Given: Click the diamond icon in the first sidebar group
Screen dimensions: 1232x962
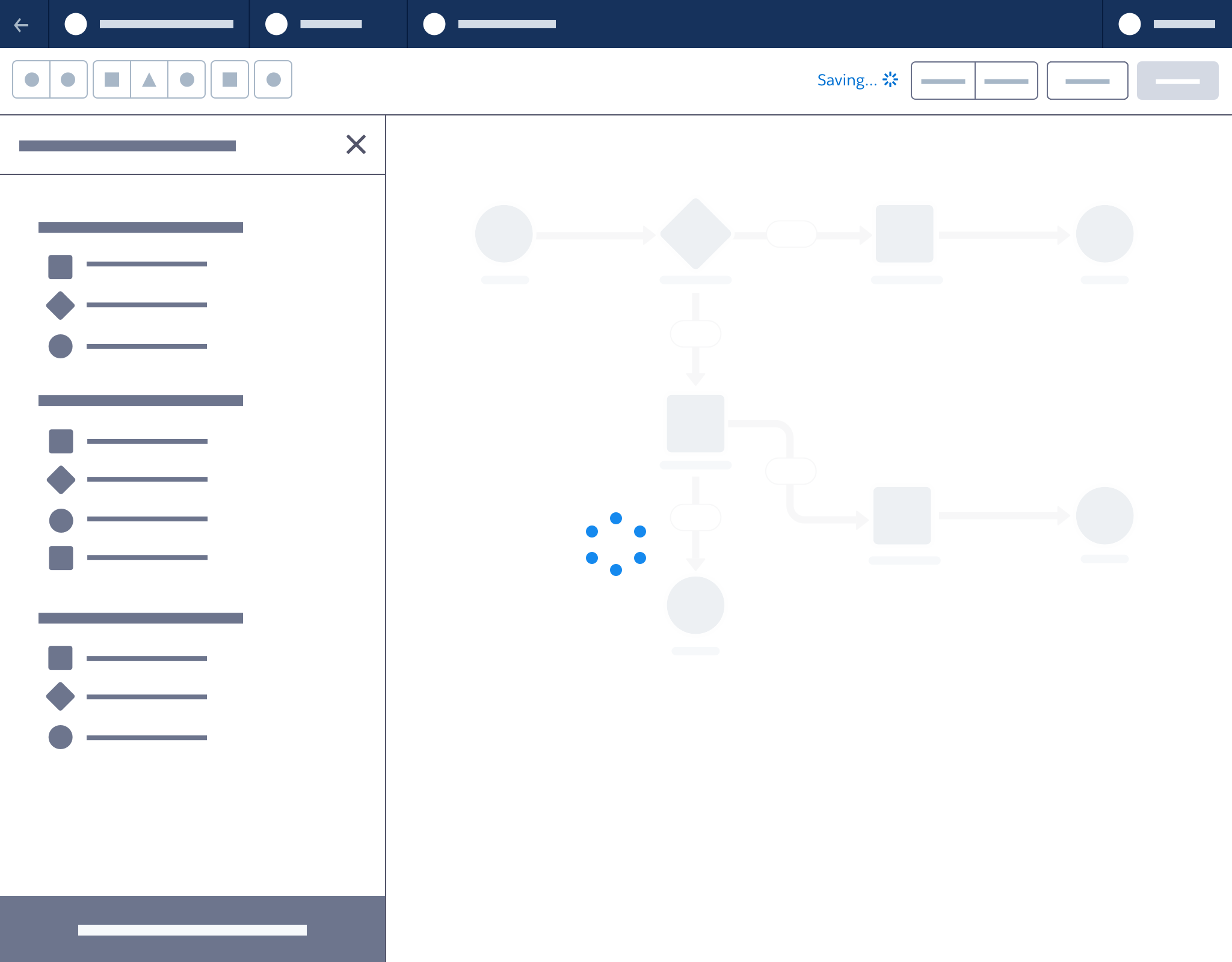Looking at the screenshot, I should coord(60,305).
